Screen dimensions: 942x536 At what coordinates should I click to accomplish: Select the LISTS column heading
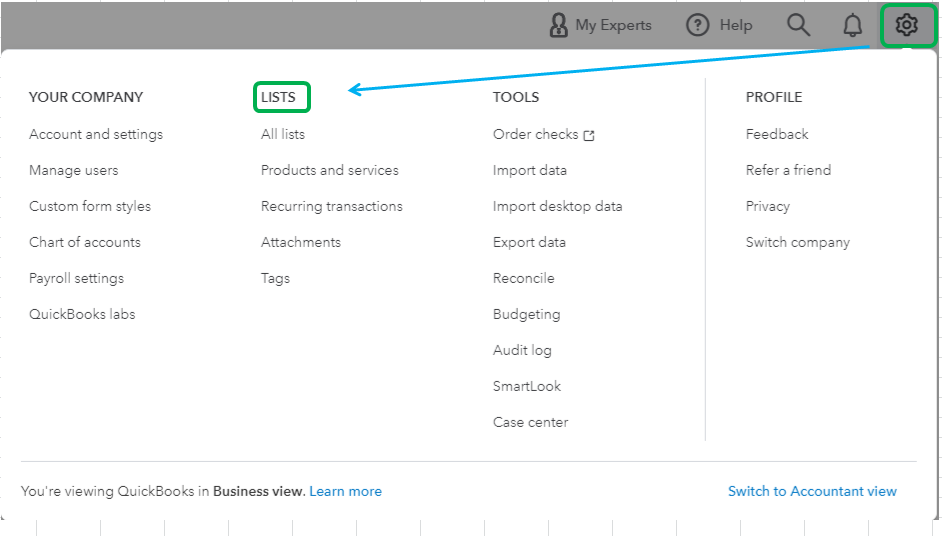click(278, 97)
